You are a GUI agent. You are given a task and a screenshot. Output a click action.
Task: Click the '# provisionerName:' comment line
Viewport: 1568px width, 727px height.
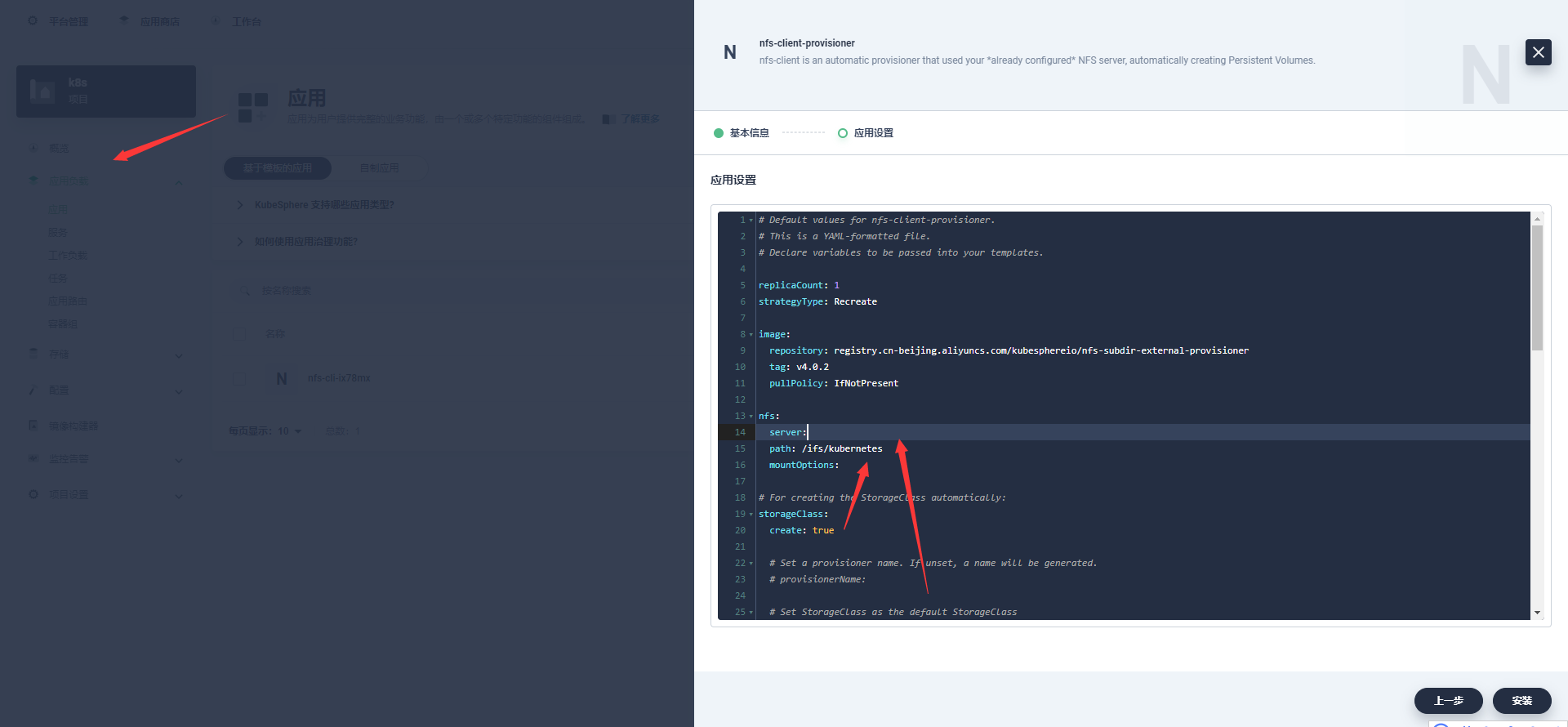(x=817, y=579)
